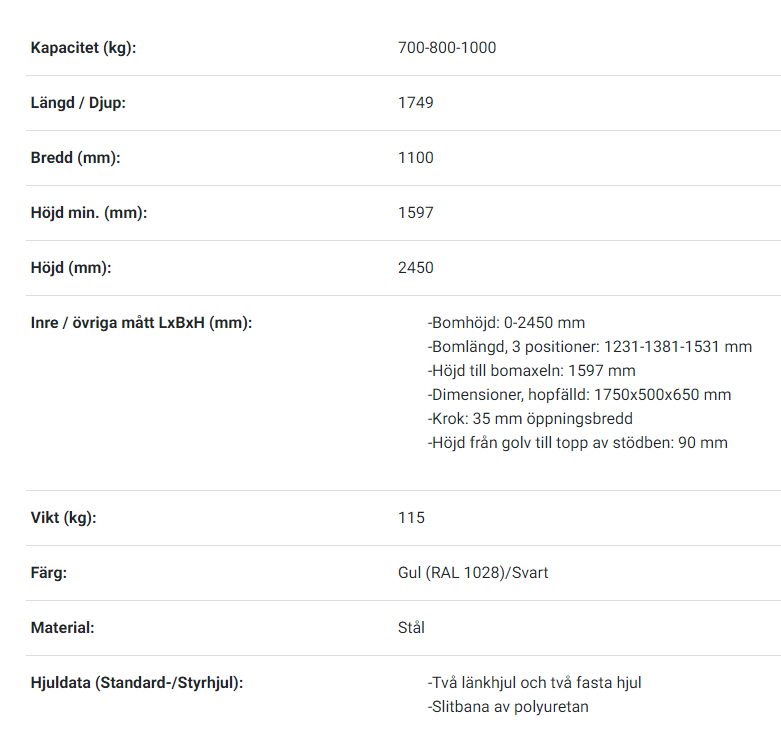781x747 pixels.
Task: Click the Slitbana av polyuretan line
Action: click(x=508, y=707)
